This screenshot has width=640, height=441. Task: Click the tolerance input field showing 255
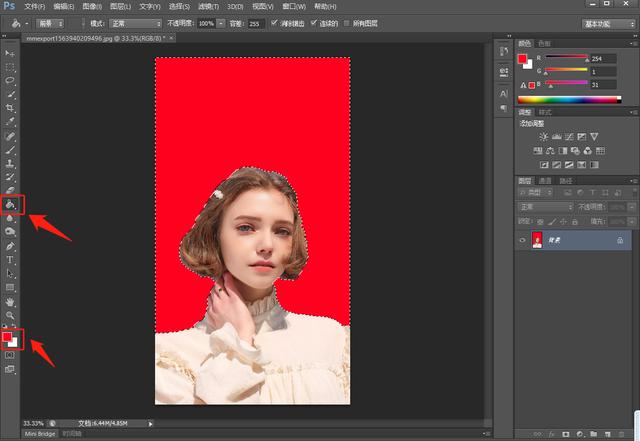[256, 24]
